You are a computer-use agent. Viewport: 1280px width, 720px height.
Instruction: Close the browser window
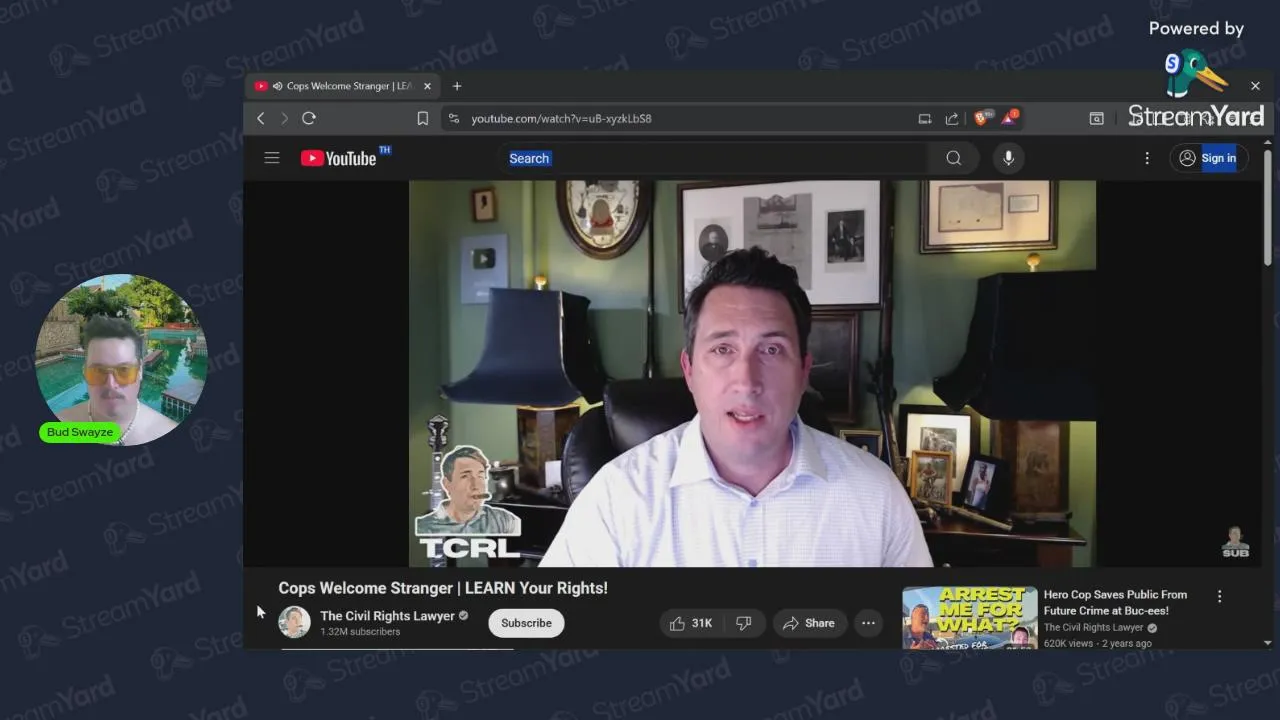1255,86
